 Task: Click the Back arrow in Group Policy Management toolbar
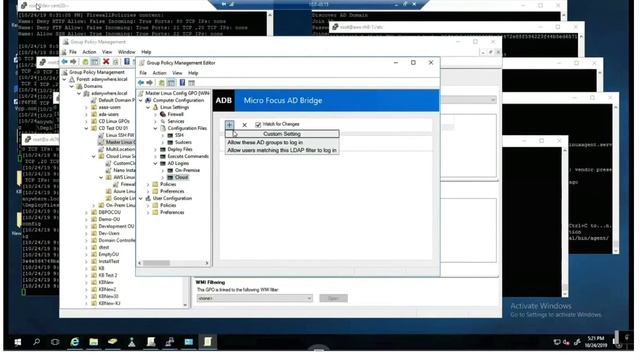(64, 62)
